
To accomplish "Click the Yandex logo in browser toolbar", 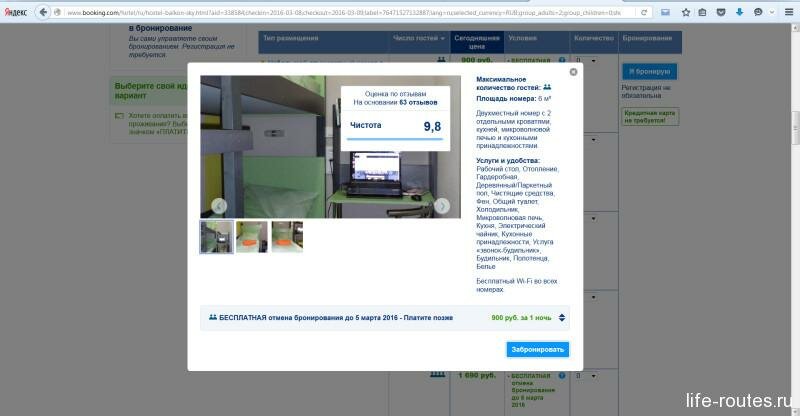I will 15,12.
